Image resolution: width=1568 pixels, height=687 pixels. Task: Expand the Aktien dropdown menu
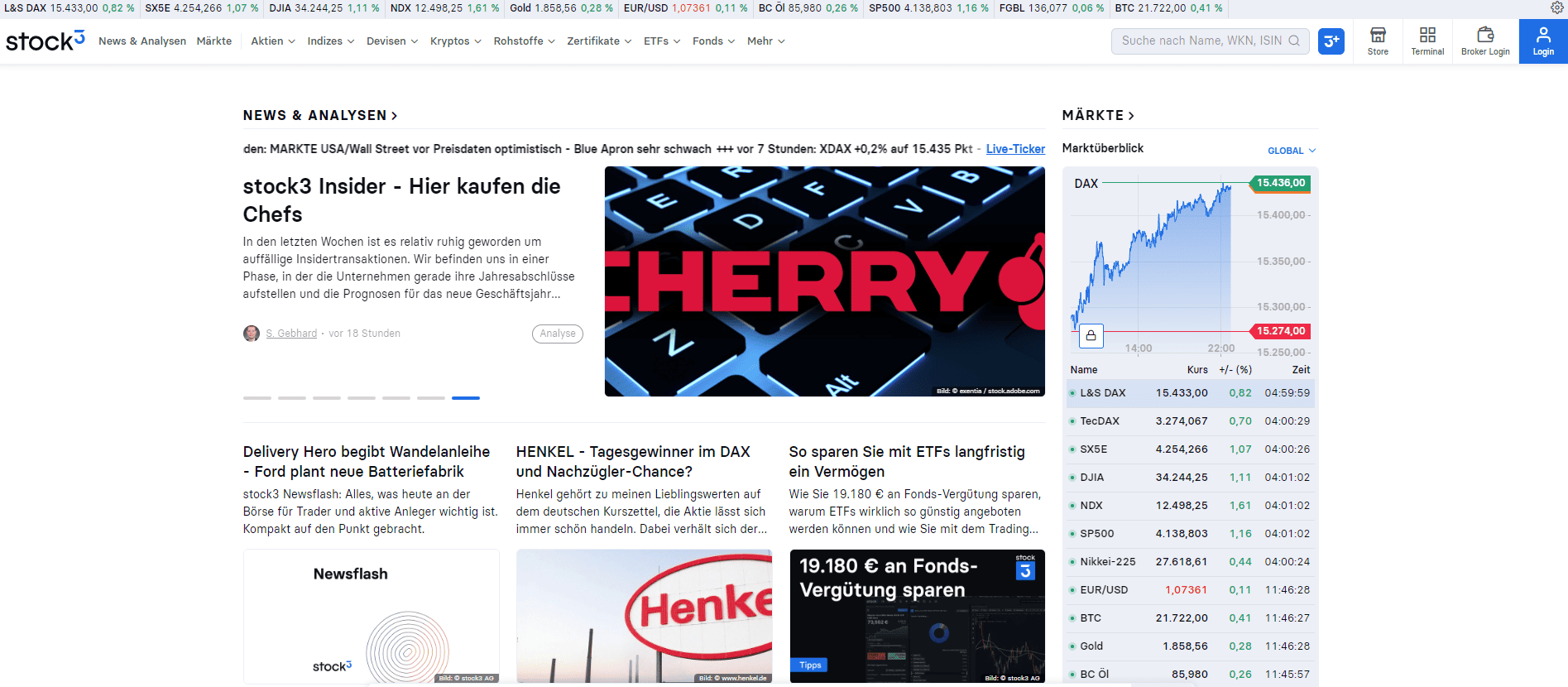(273, 41)
